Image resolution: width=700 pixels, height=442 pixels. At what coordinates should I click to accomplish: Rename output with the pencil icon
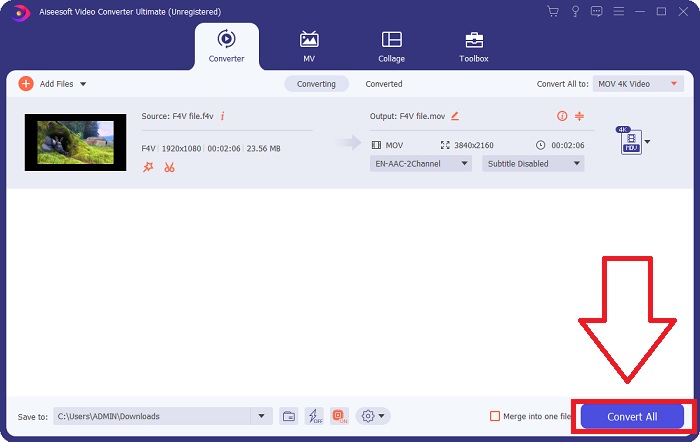pos(455,116)
